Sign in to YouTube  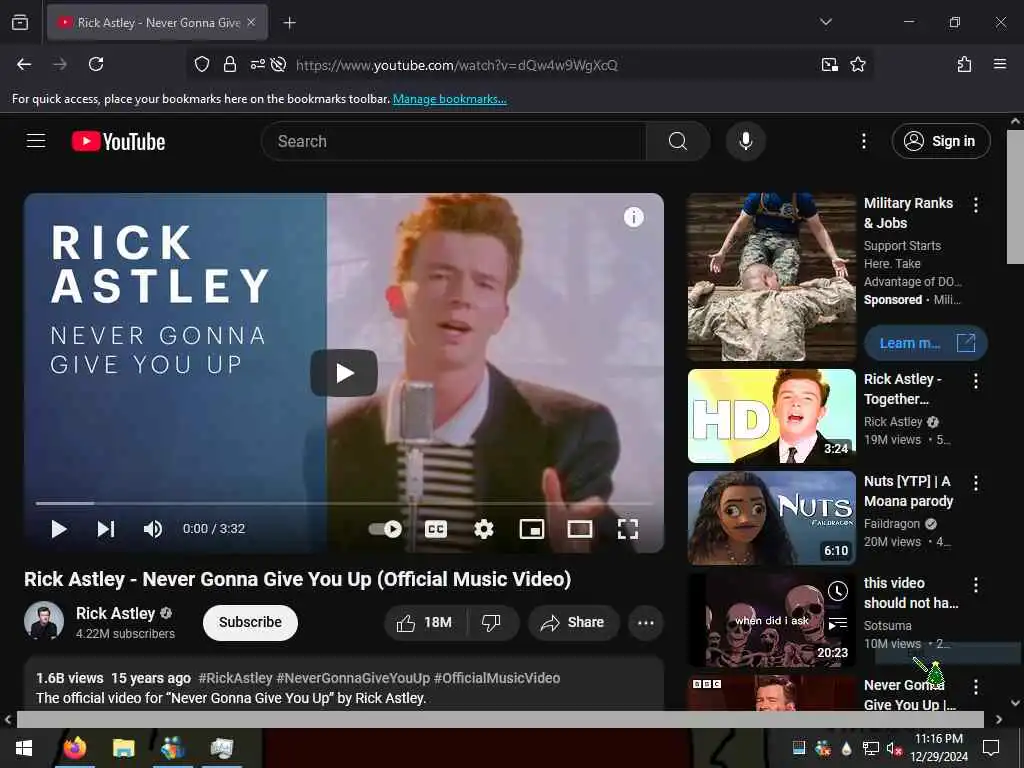941,141
